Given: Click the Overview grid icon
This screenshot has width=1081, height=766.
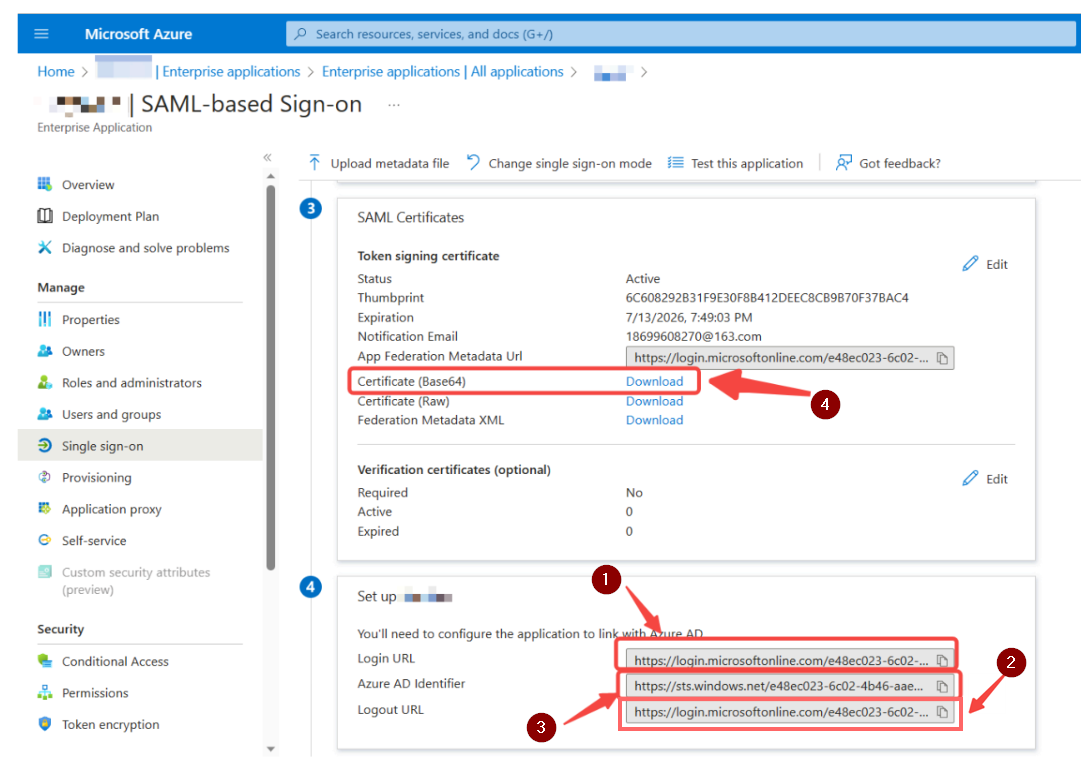Looking at the screenshot, I should (45, 184).
